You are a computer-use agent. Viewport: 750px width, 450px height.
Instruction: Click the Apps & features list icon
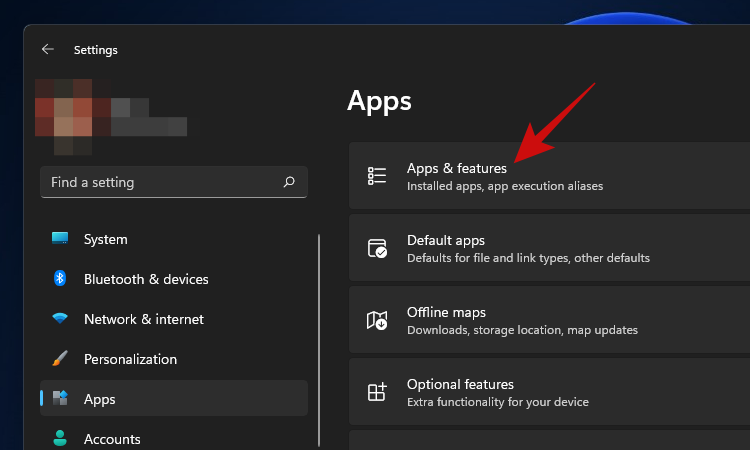(377, 176)
